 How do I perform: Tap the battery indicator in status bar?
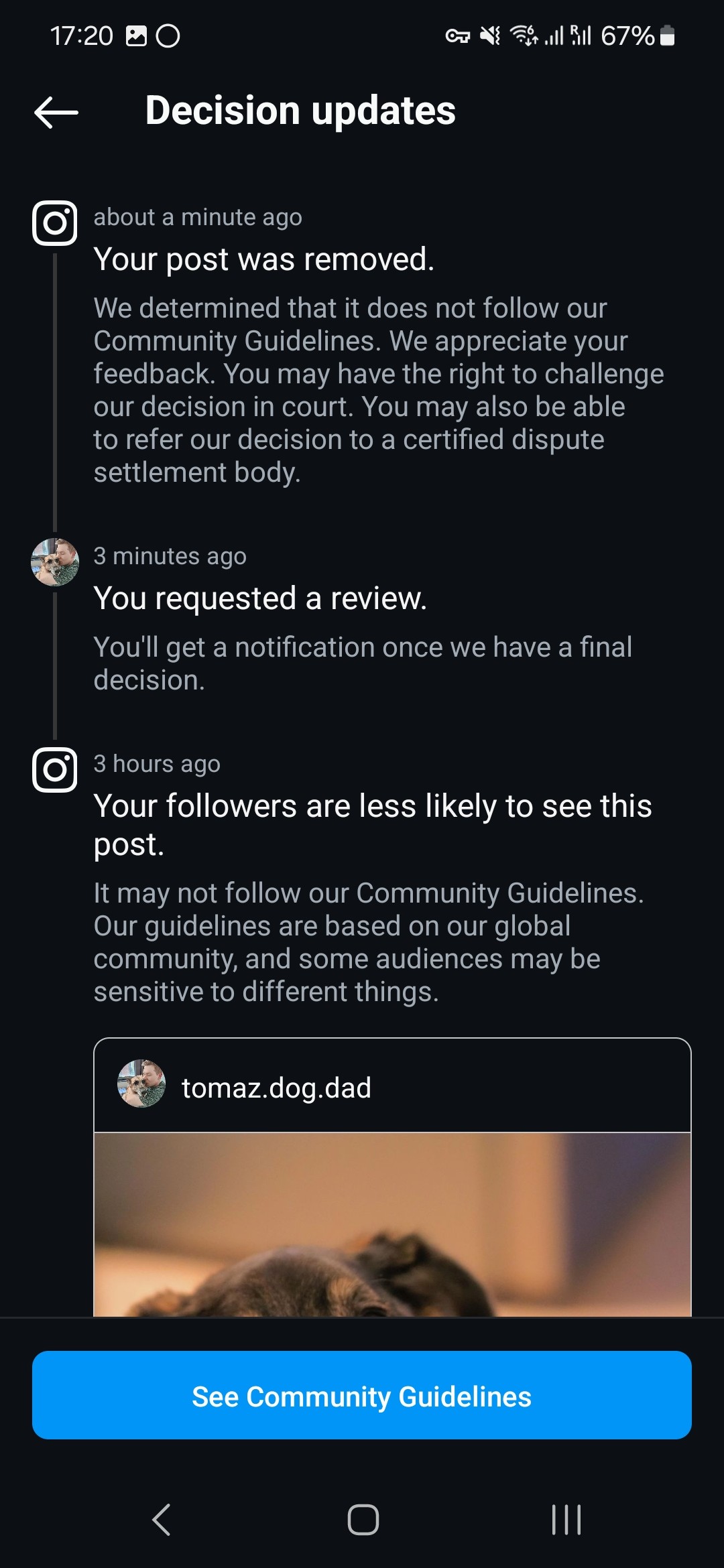pos(667,36)
